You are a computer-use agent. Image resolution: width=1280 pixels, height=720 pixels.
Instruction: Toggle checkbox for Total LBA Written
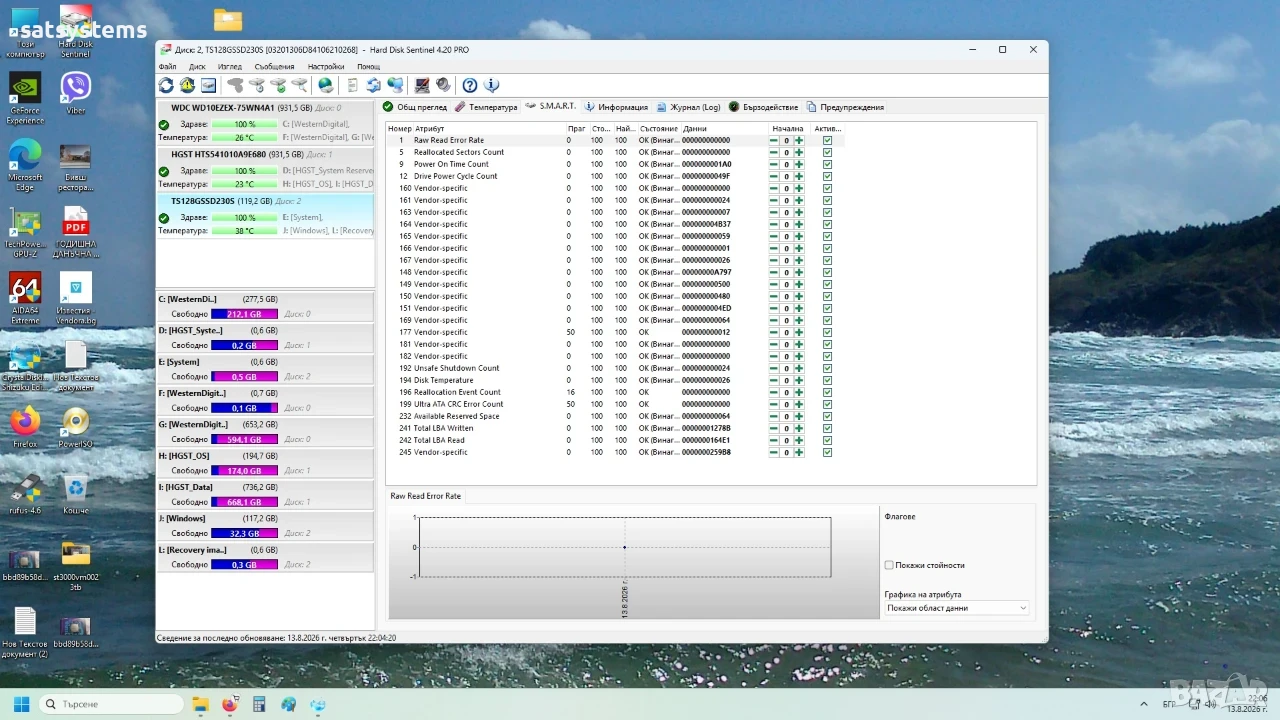tap(827, 428)
